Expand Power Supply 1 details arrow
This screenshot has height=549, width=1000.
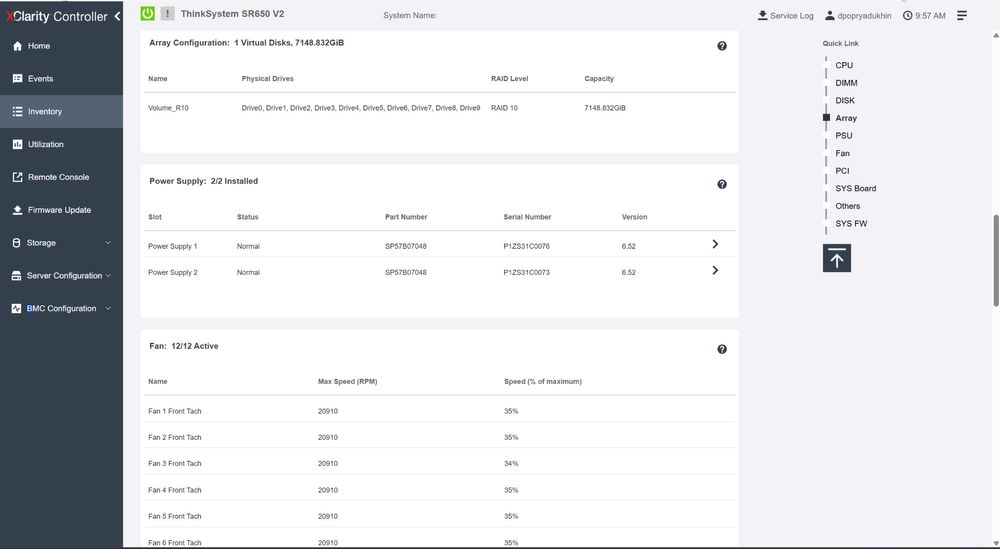pyautogui.click(x=715, y=244)
